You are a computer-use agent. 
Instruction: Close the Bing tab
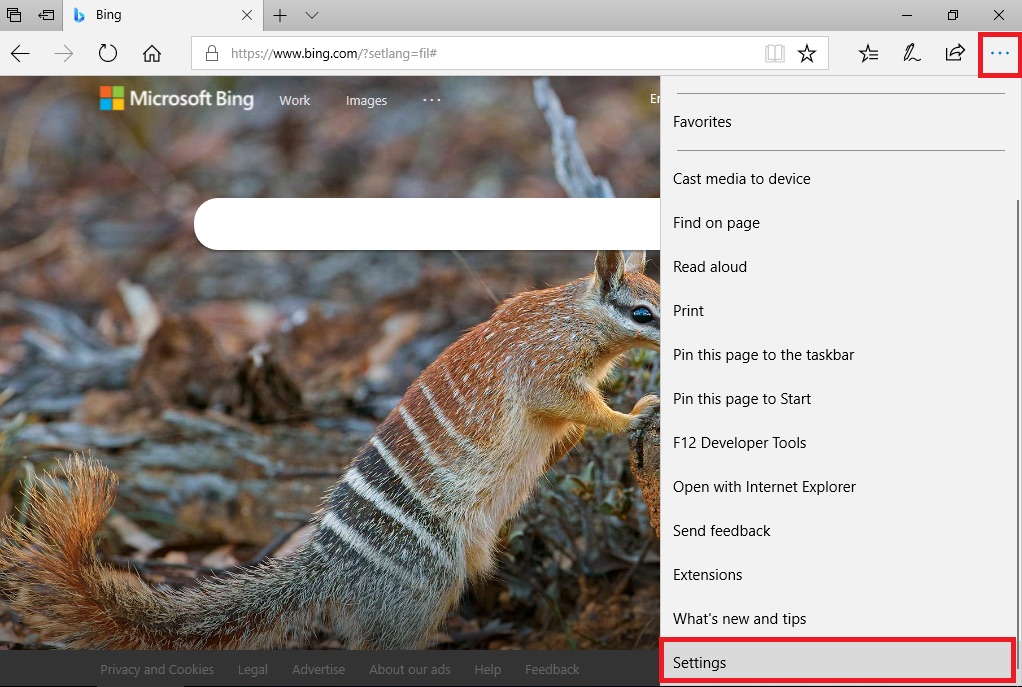248,15
